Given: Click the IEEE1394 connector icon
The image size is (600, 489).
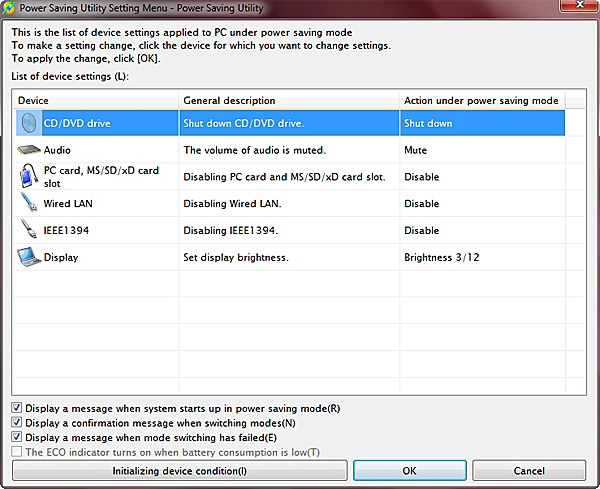Looking at the screenshot, I should (x=29, y=231).
